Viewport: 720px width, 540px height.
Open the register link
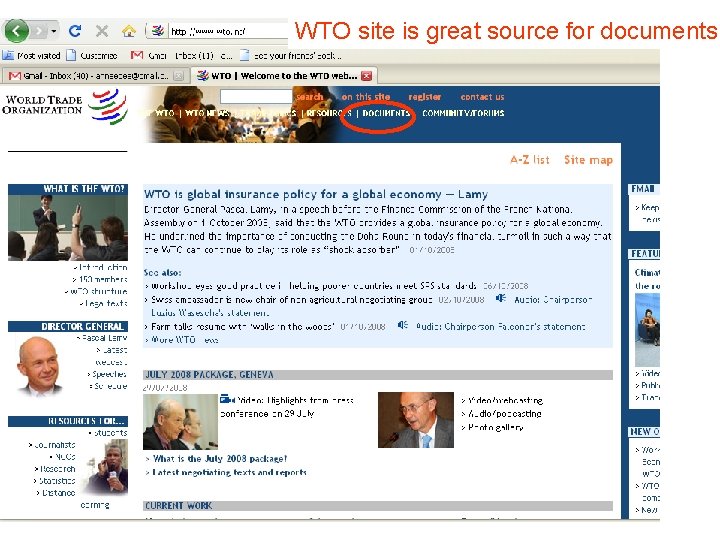424,97
